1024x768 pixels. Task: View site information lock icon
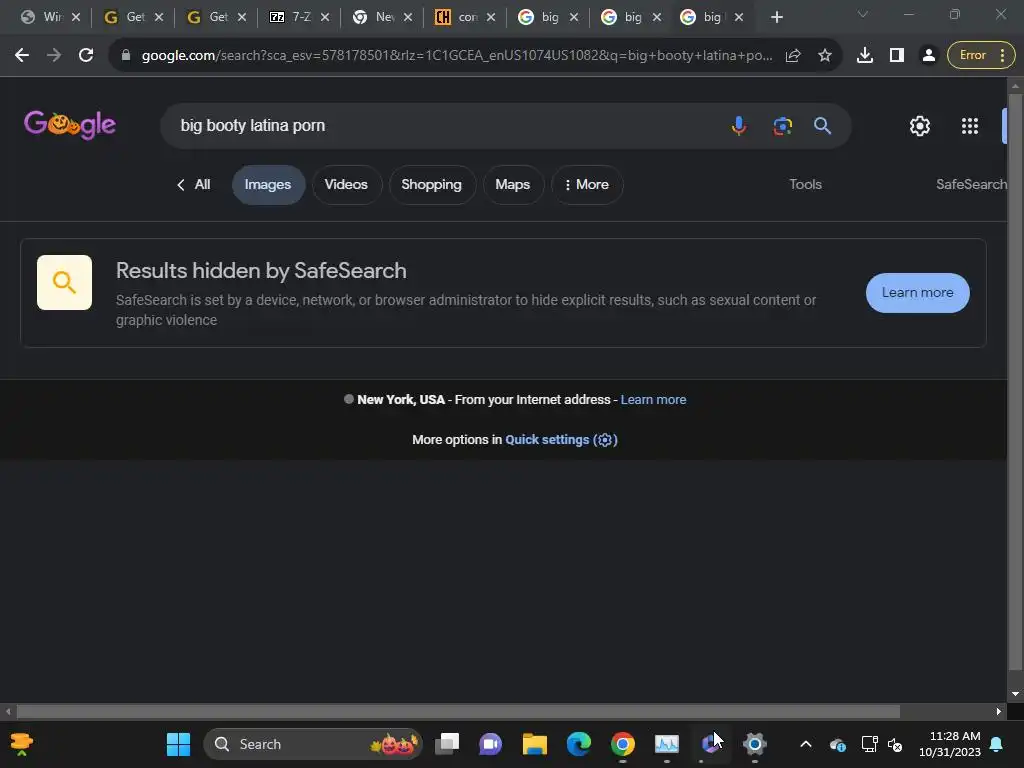tap(126, 56)
